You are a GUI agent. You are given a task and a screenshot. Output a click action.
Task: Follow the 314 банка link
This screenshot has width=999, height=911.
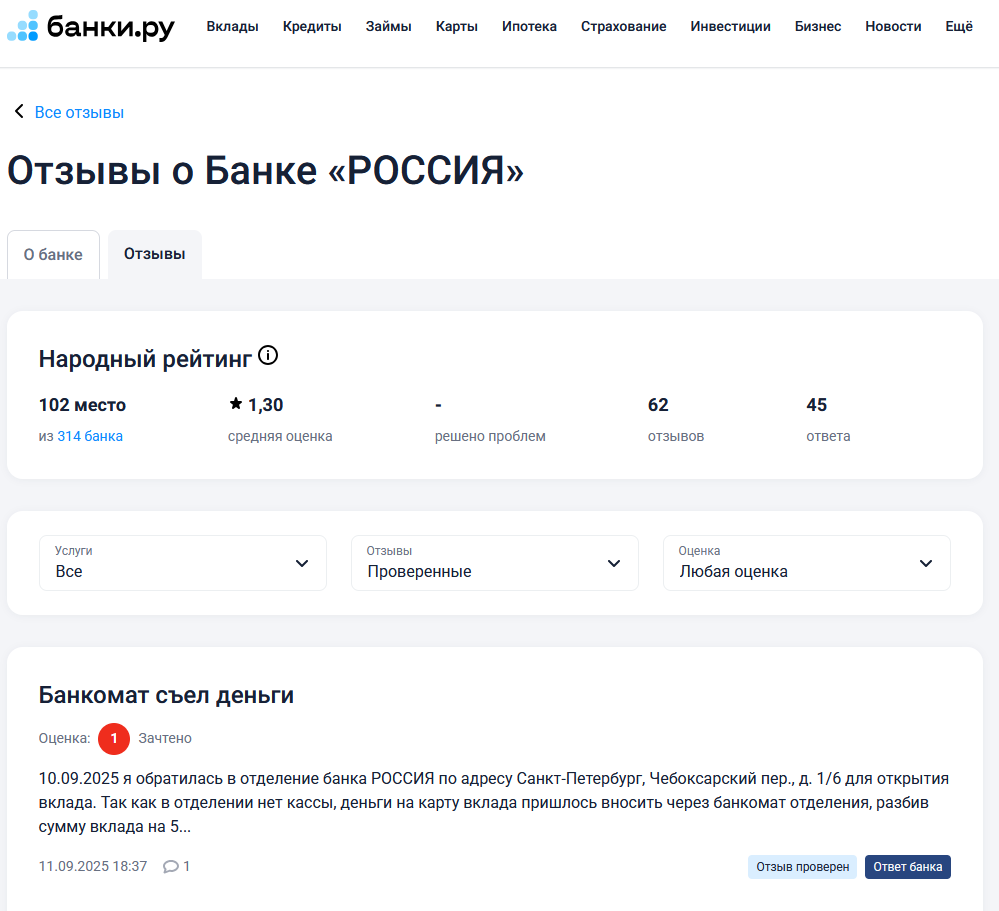[89, 436]
